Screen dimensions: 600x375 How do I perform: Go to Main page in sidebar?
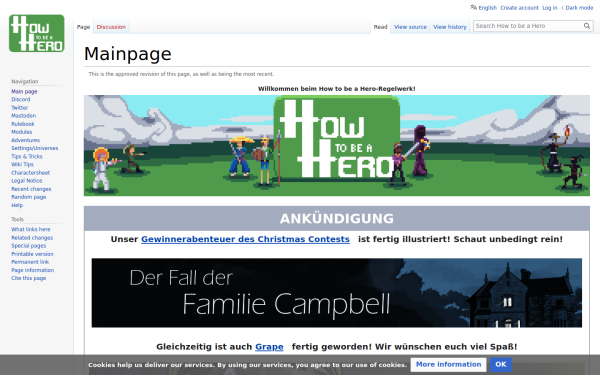pos(24,91)
